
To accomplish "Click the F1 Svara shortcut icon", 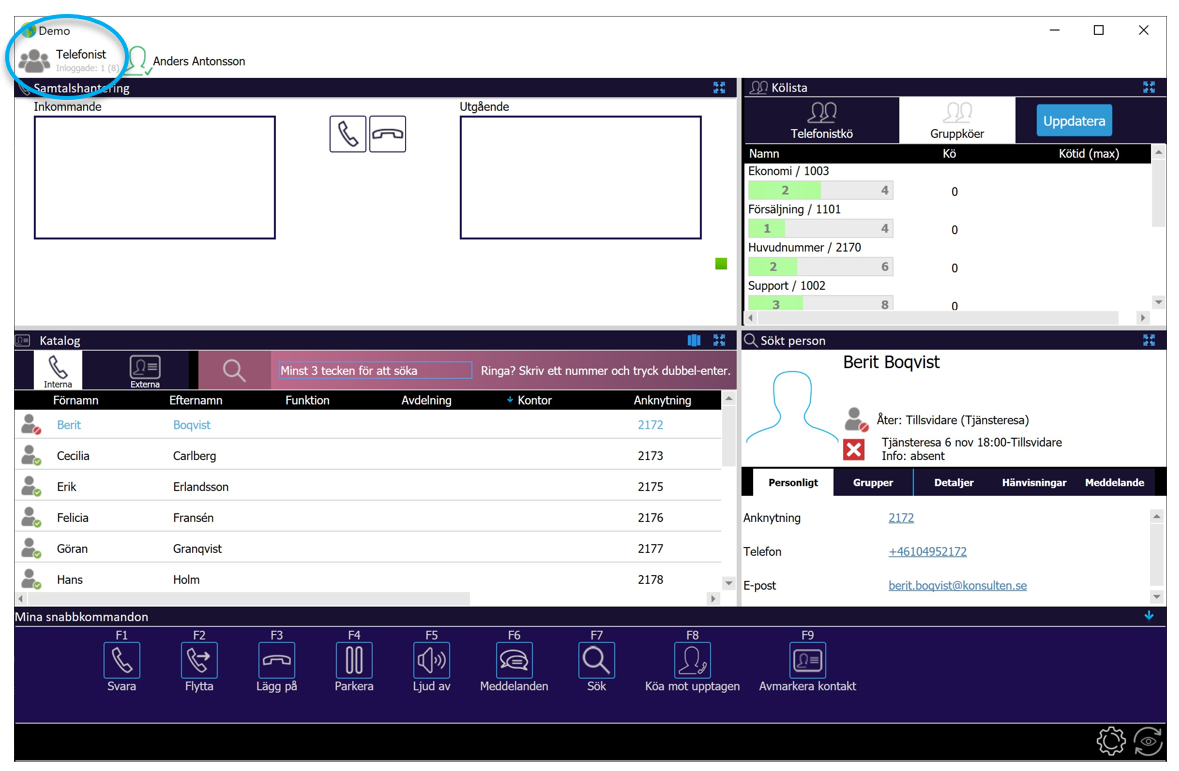I will [x=122, y=660].
